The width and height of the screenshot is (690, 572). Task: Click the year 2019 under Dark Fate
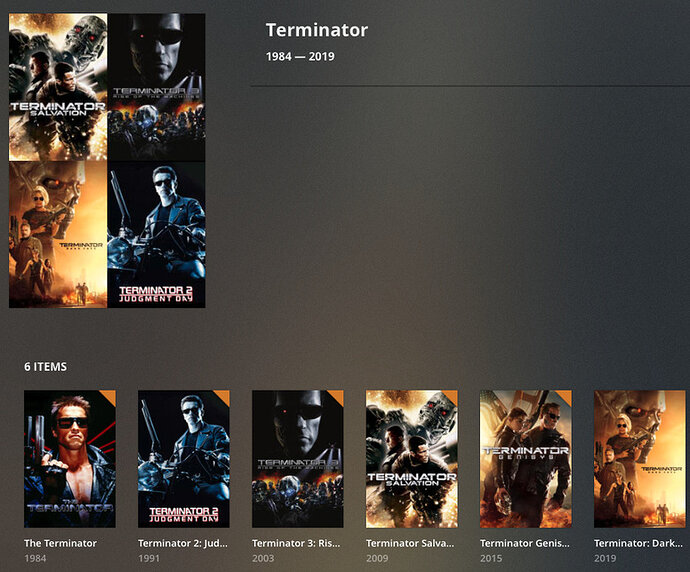click(605, 558)
